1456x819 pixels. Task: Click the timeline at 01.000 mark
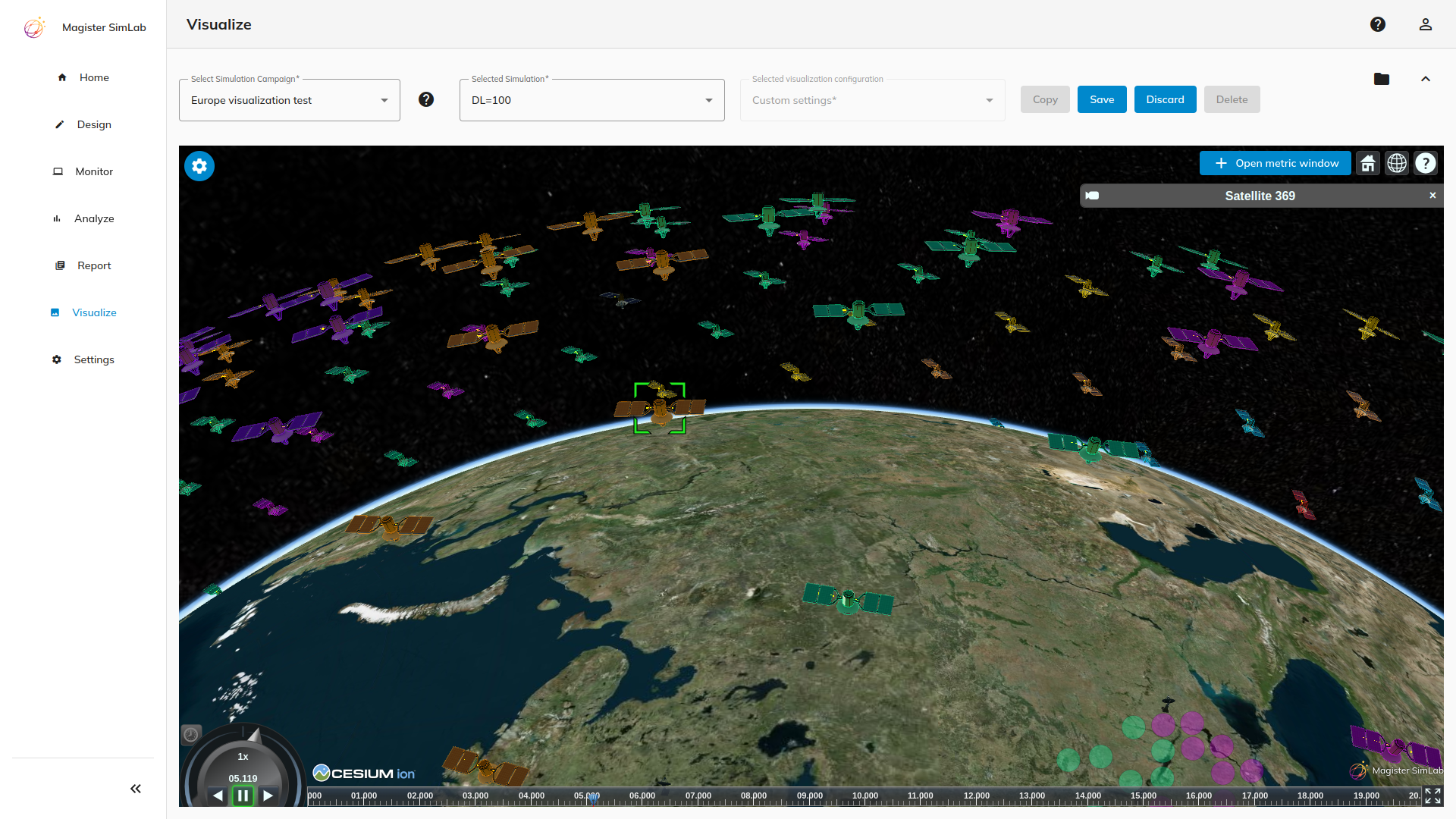[364, 796]
